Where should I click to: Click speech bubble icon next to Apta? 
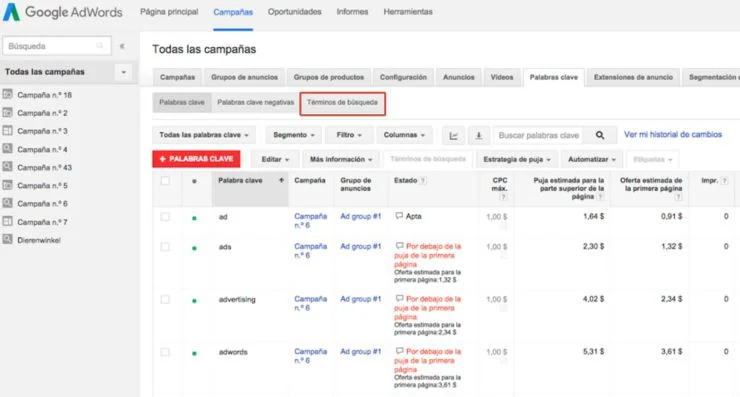399,216
